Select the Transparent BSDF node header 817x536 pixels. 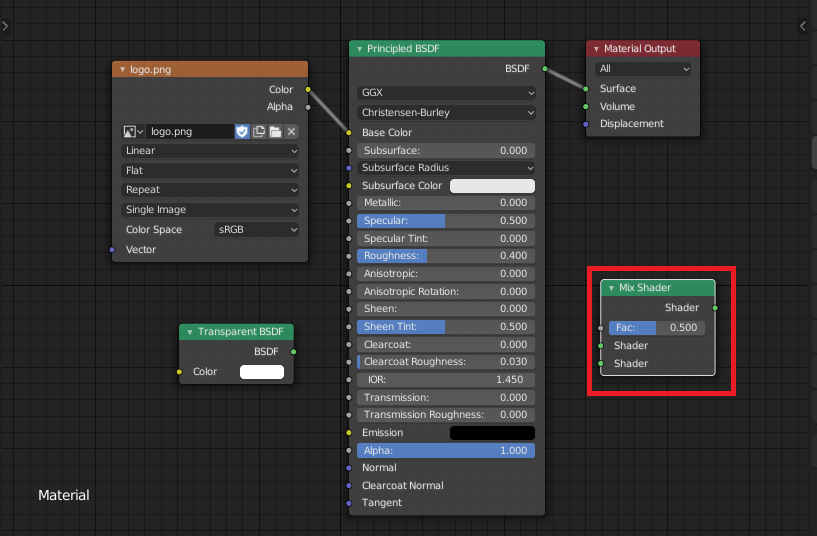237,332
